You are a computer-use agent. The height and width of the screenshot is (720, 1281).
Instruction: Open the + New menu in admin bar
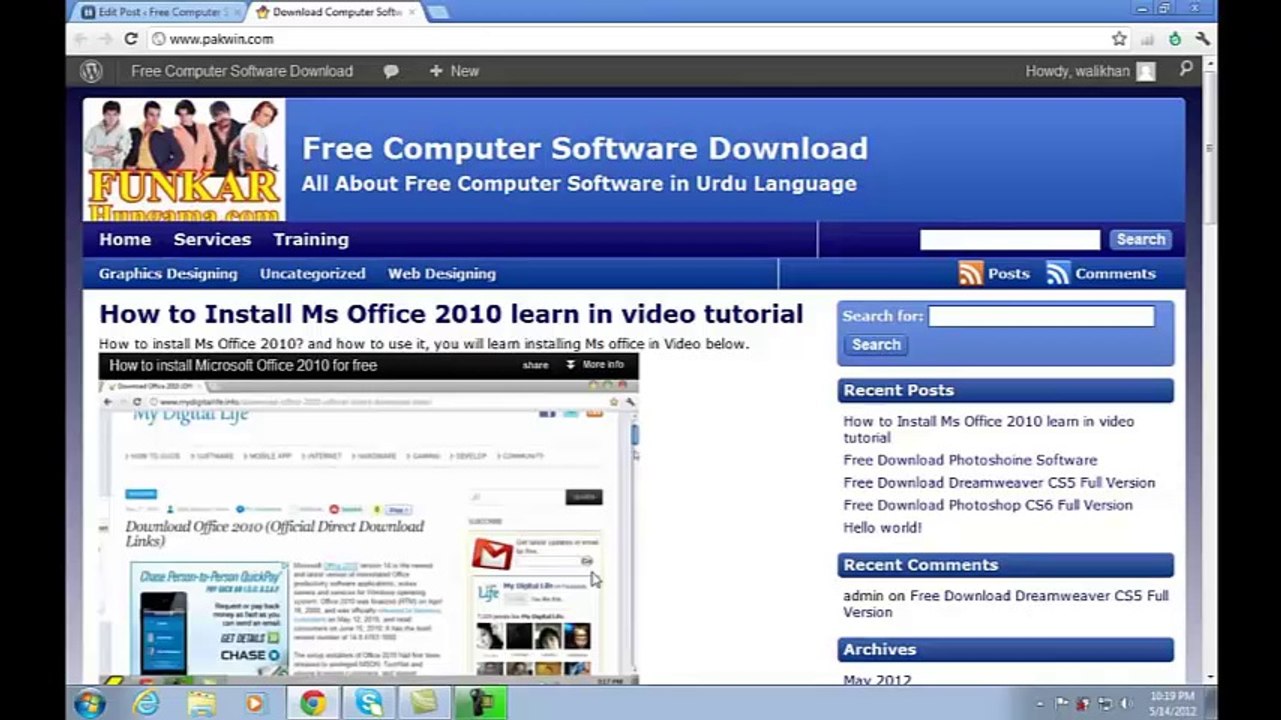click(x=454, y=71)
